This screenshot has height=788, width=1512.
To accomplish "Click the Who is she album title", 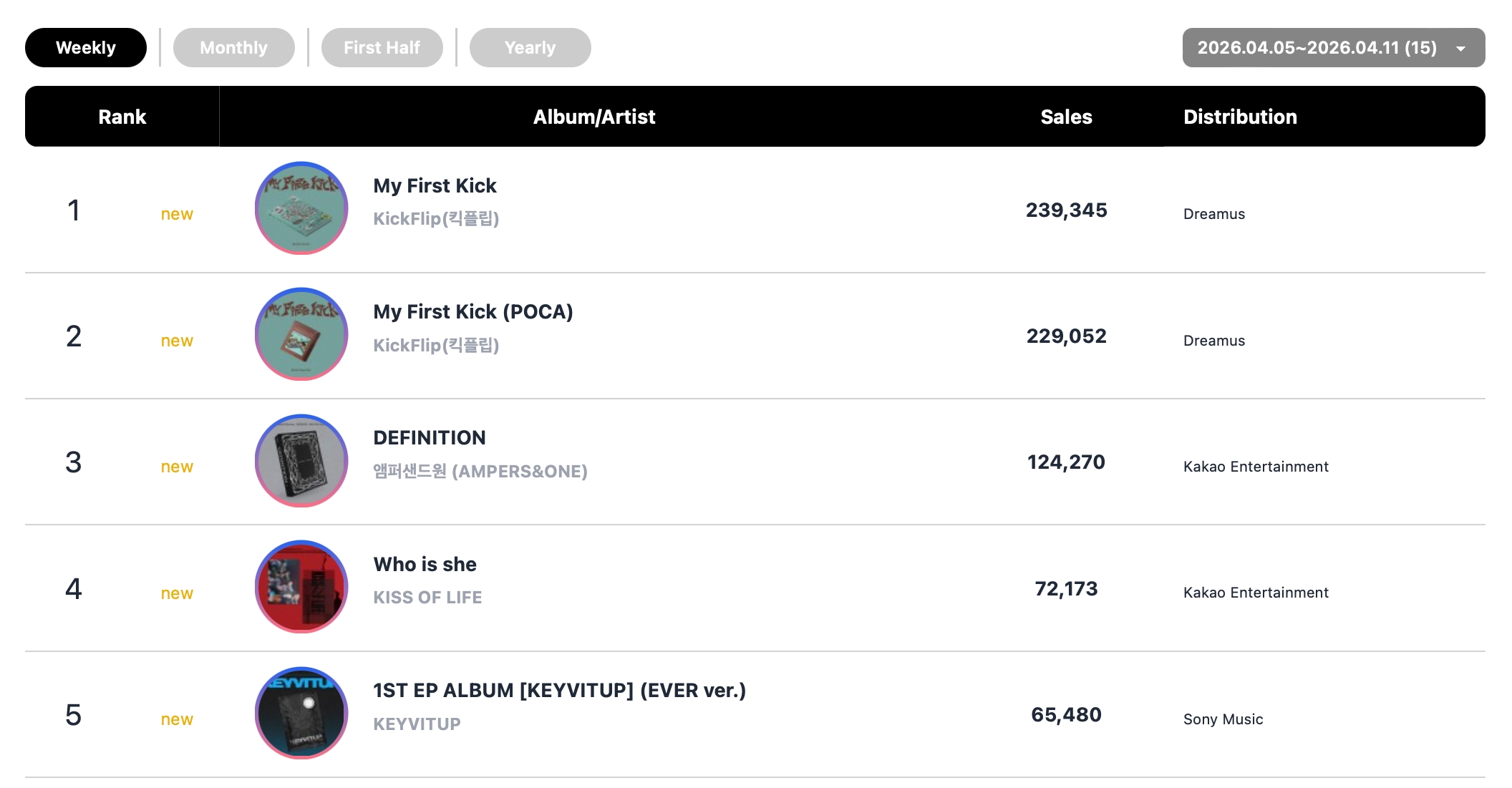I will click(x=425, y=565).
